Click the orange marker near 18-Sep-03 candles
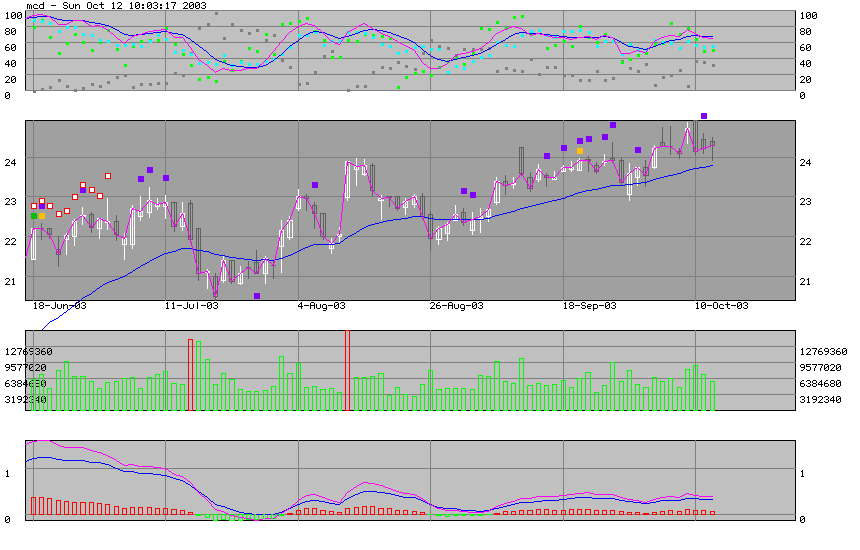The image size is (860, 550). [580, 151]
